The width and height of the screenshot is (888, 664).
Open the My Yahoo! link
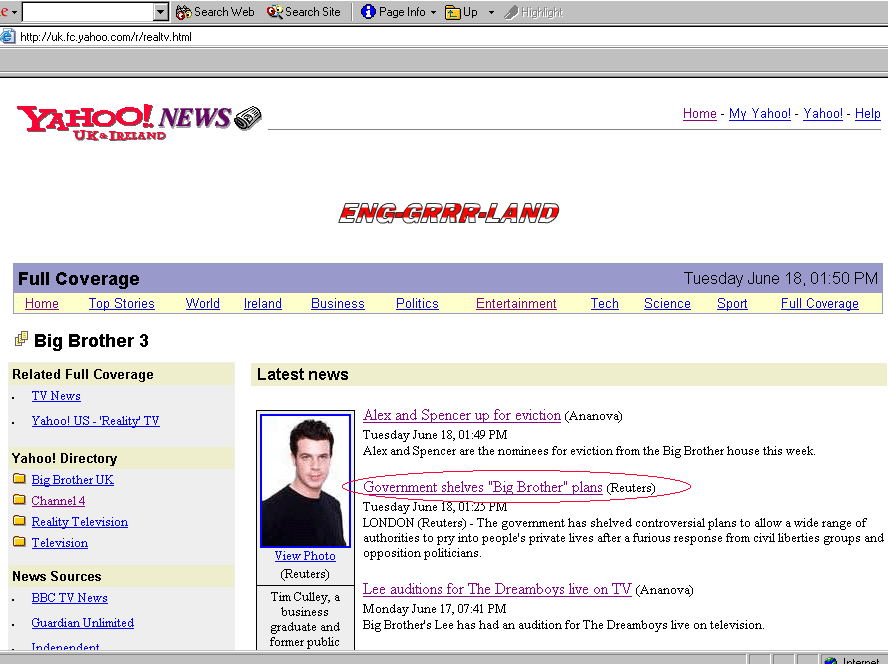click(x=760, y=114)
